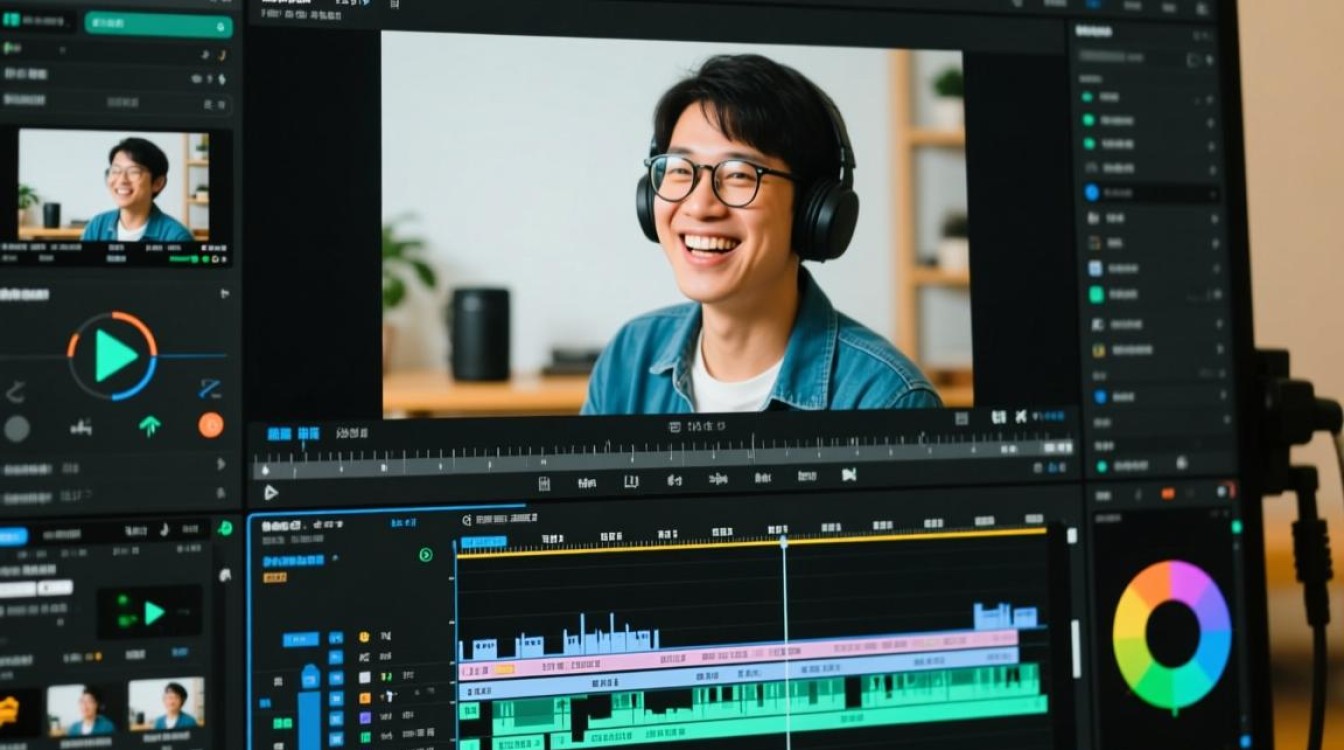This screenshot has height=750, width=1344.
Task: Click the main video preview of the smiling man
Action: click(677, 224)
